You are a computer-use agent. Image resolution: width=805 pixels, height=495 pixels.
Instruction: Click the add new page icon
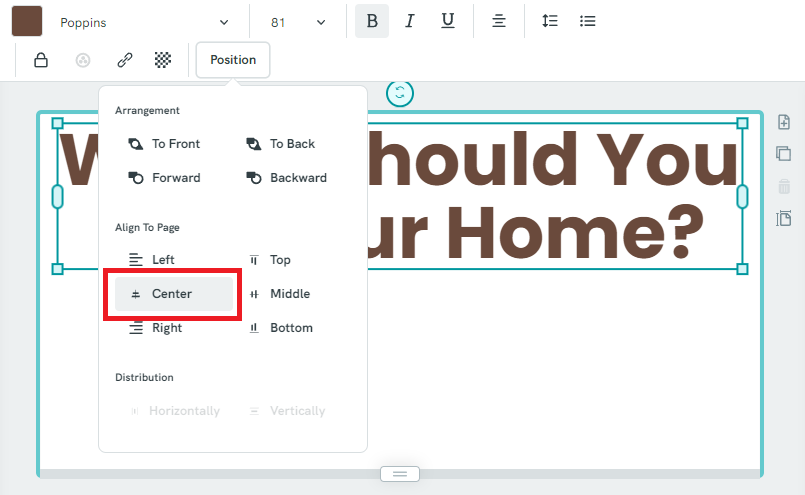coord(784,122)
